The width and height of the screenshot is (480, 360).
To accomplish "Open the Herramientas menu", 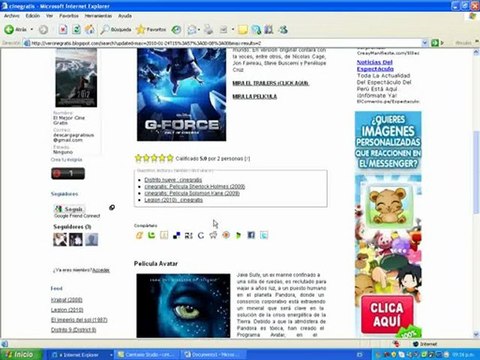I will click(x=98, y=16).
